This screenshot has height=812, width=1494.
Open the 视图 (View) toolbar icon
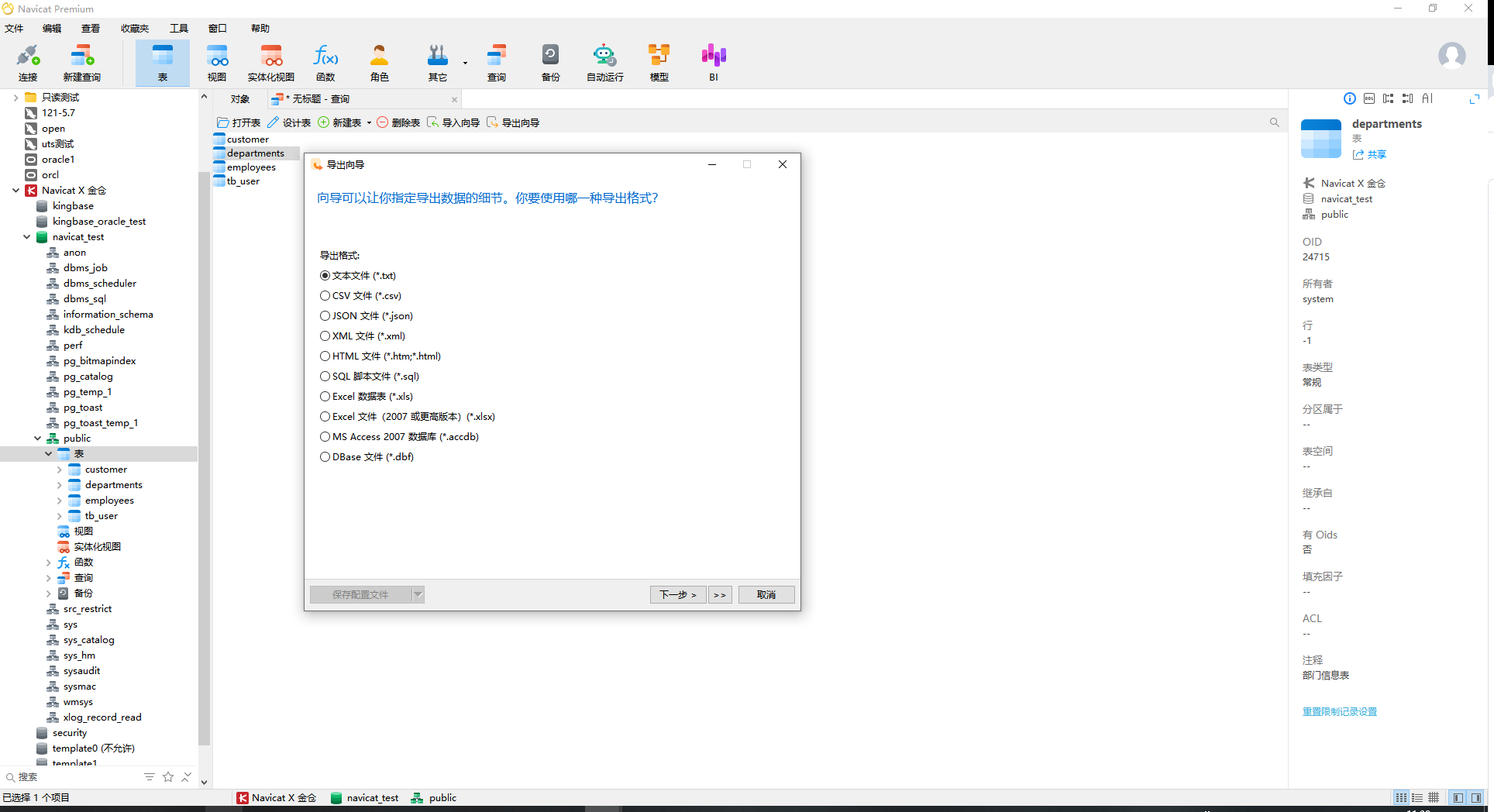click(217, 63)
